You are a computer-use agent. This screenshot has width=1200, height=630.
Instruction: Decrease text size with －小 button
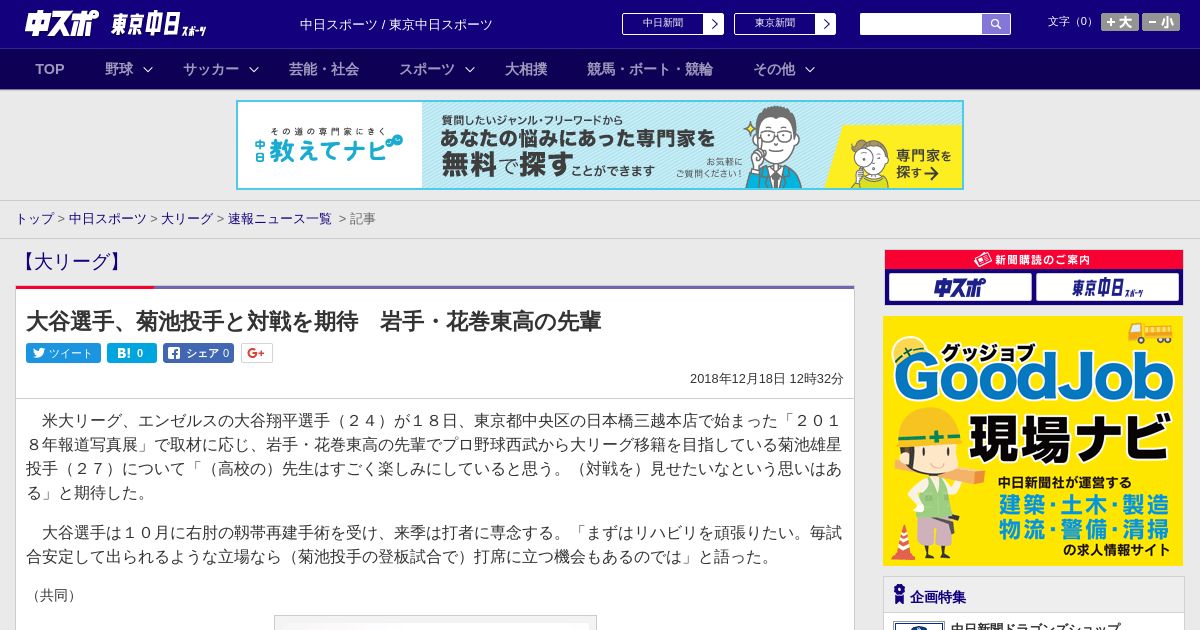tap(1161, 22)
